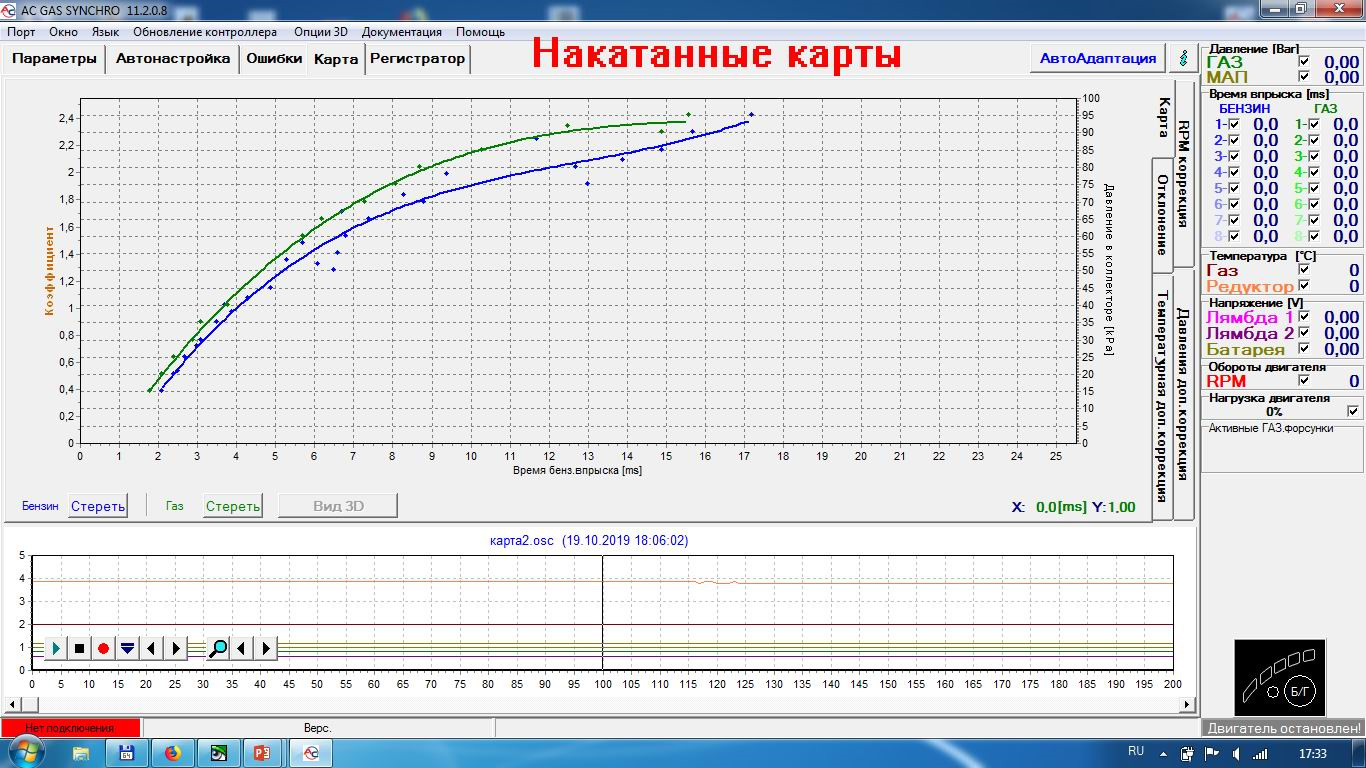The height and width of the screenshot is (768, 1366).
Task: Click the АвтоАдаптация button
Action: pyautogui.click(x=1098, y=58)
